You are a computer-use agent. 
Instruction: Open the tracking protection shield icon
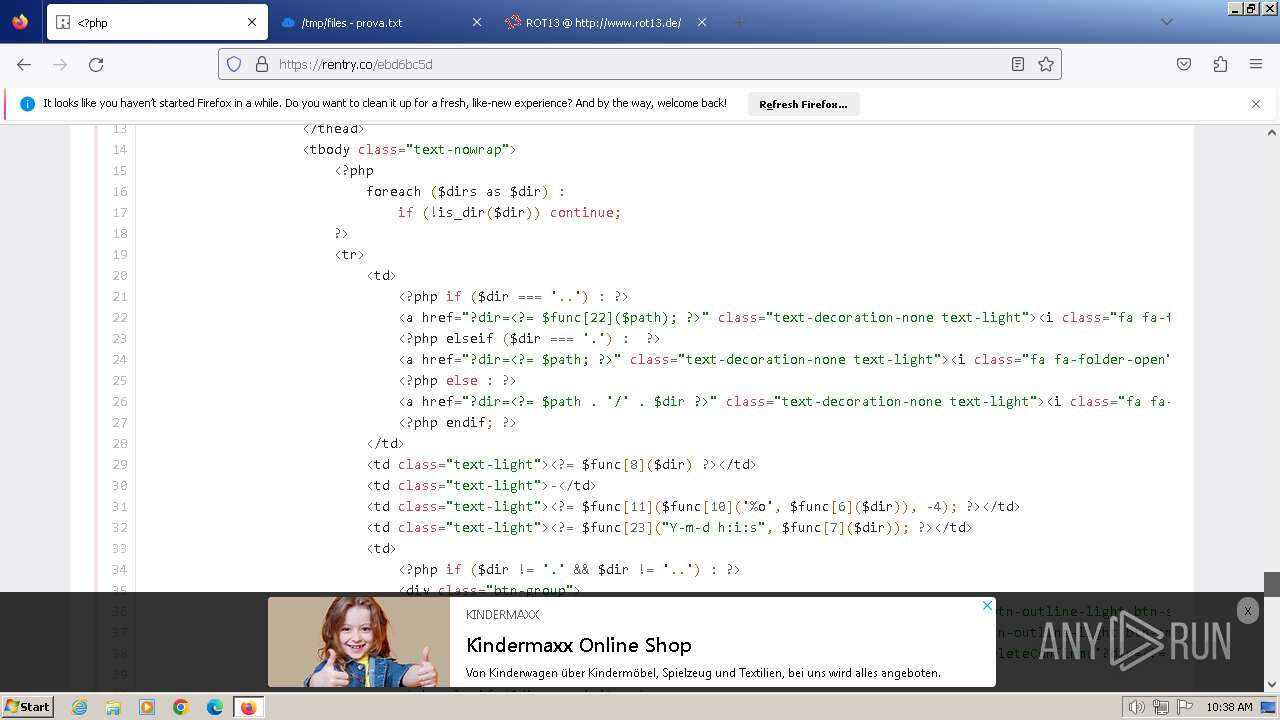pos(234,64)
